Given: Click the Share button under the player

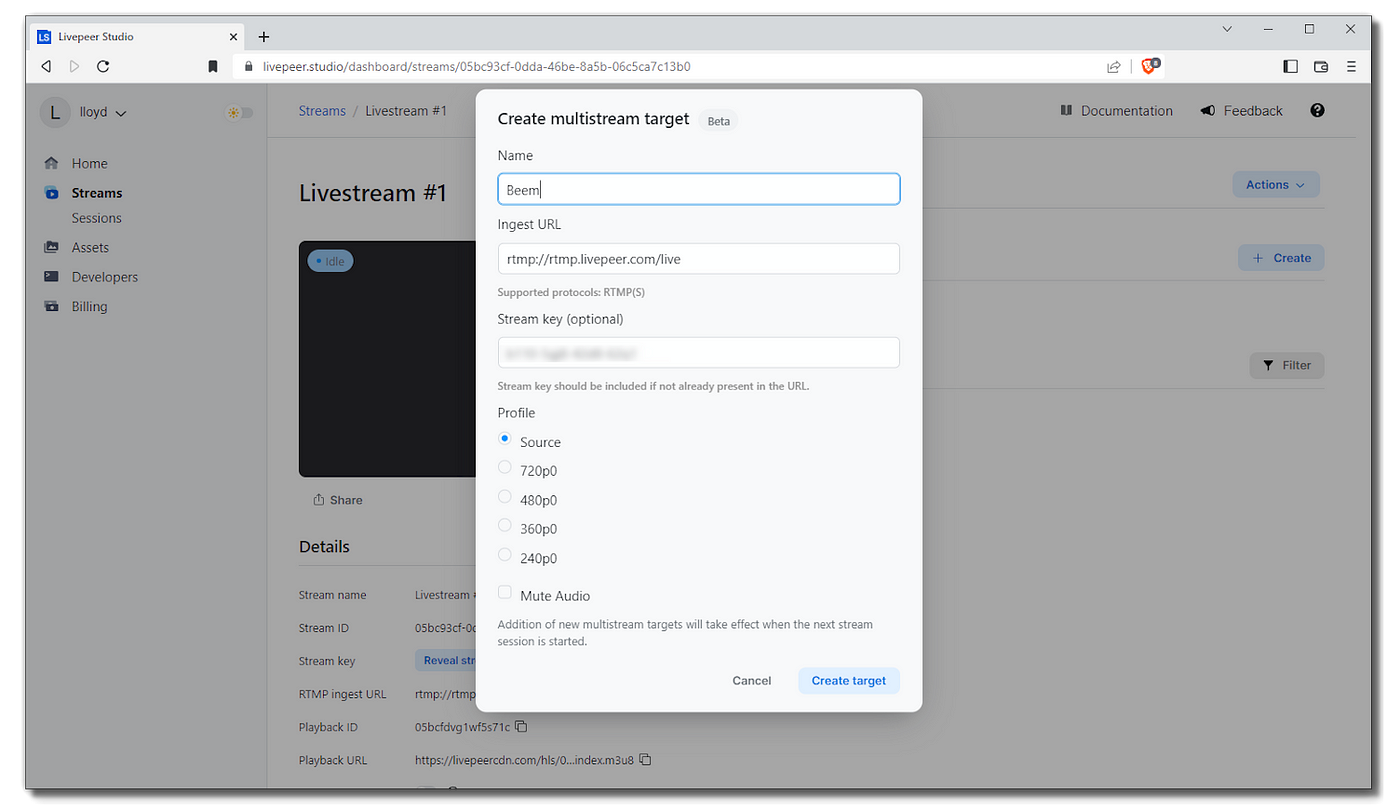Looking at the screenshot, I should click(337, 500).
